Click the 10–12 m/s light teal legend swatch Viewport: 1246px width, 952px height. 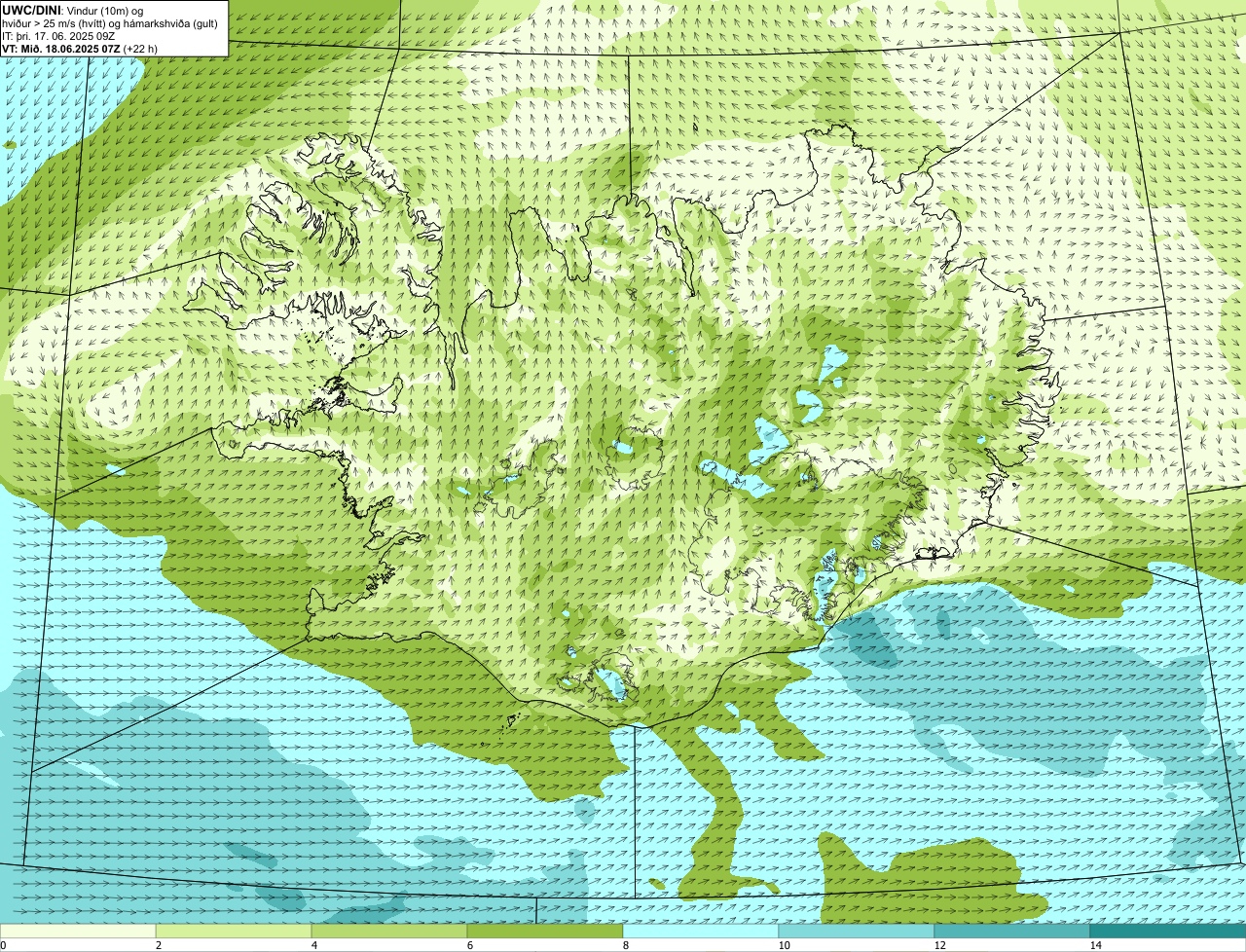tap(857, 931)
